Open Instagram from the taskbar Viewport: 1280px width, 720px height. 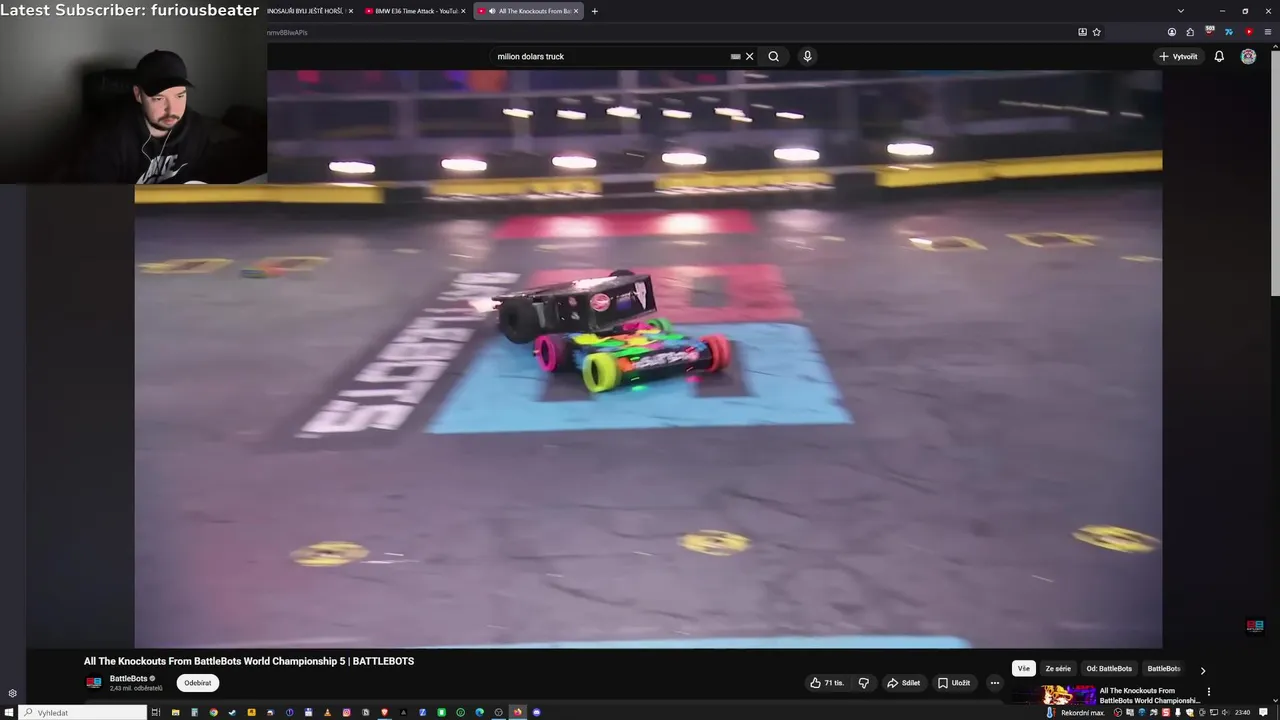[x=346, y=712]
